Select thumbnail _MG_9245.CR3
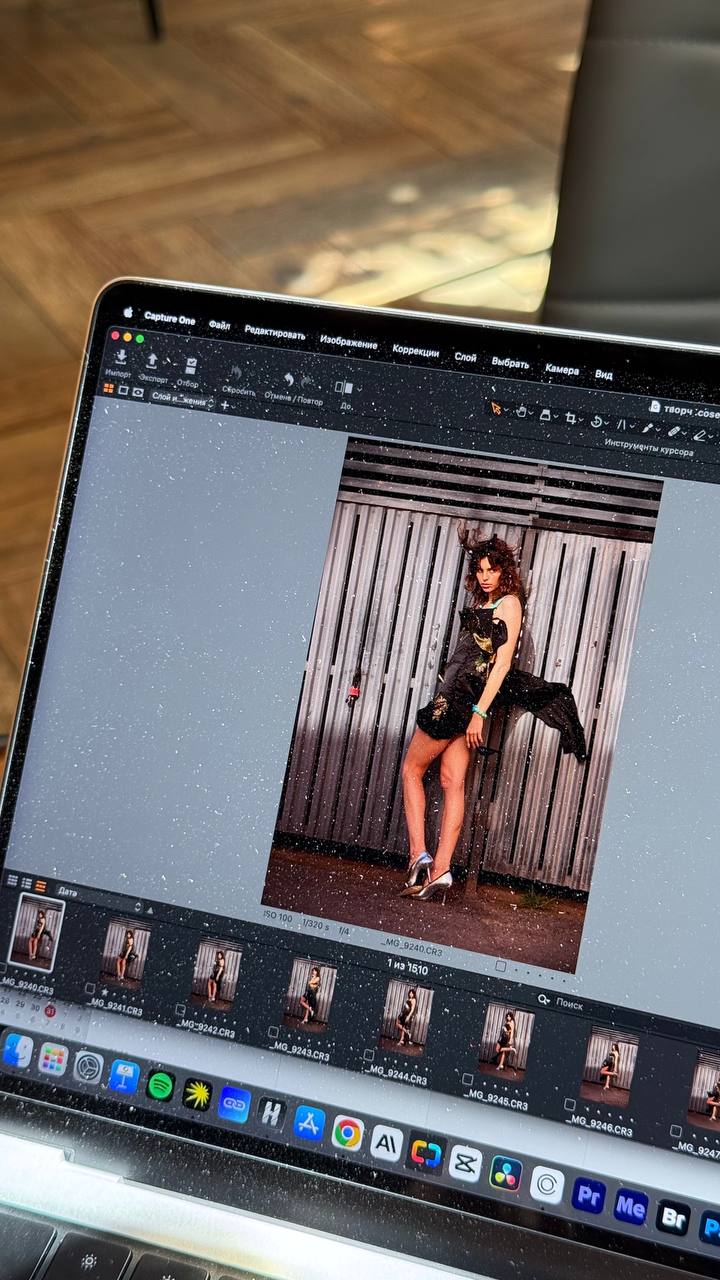The width and height of the screenshot is (720, 1280). point(505,1040)
